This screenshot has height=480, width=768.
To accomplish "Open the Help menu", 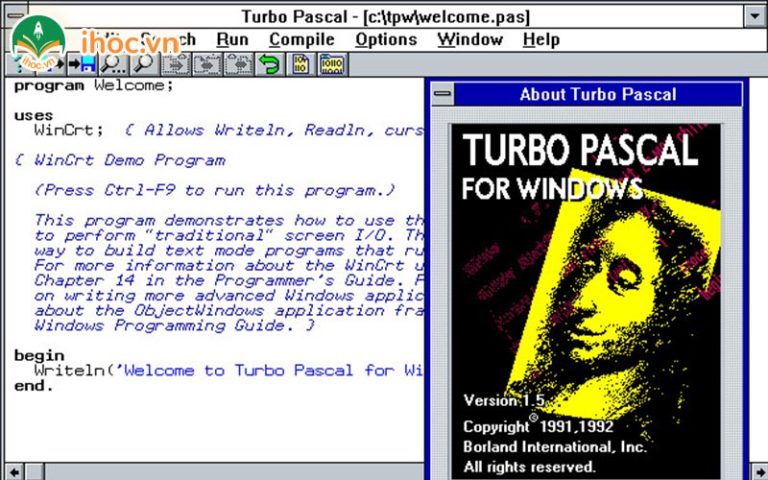I will pos(540,40).
